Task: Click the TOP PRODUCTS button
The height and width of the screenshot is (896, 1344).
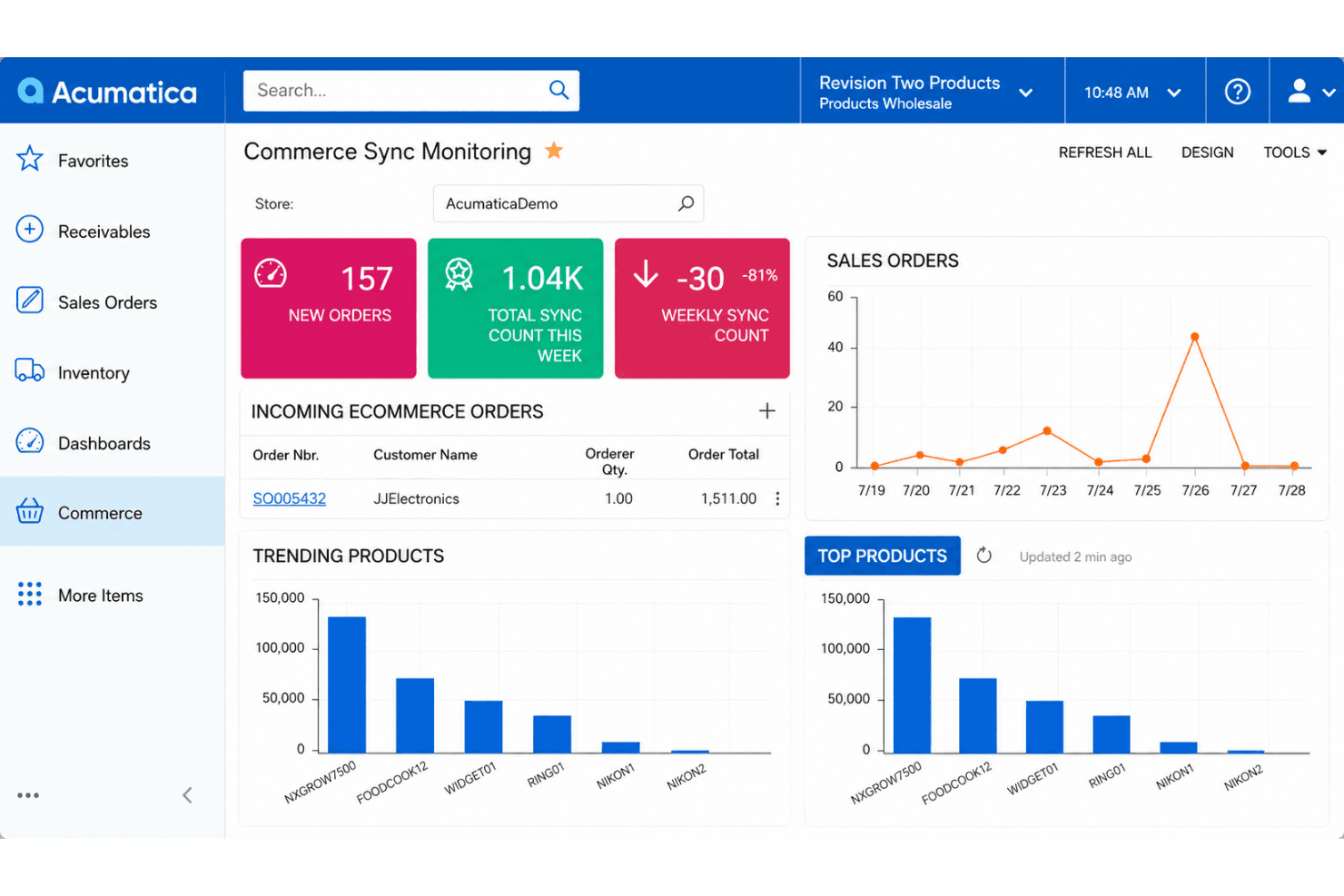Action: pyautogui.click(x=882, y=556)
